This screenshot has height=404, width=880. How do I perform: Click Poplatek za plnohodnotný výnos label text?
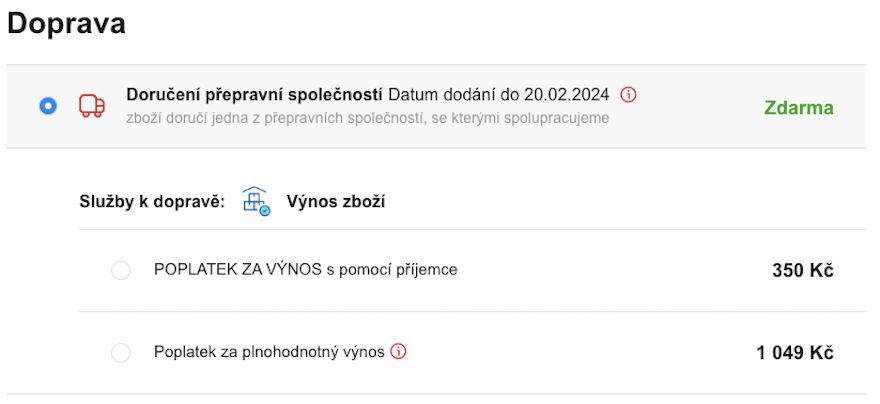tap(269, 352)
